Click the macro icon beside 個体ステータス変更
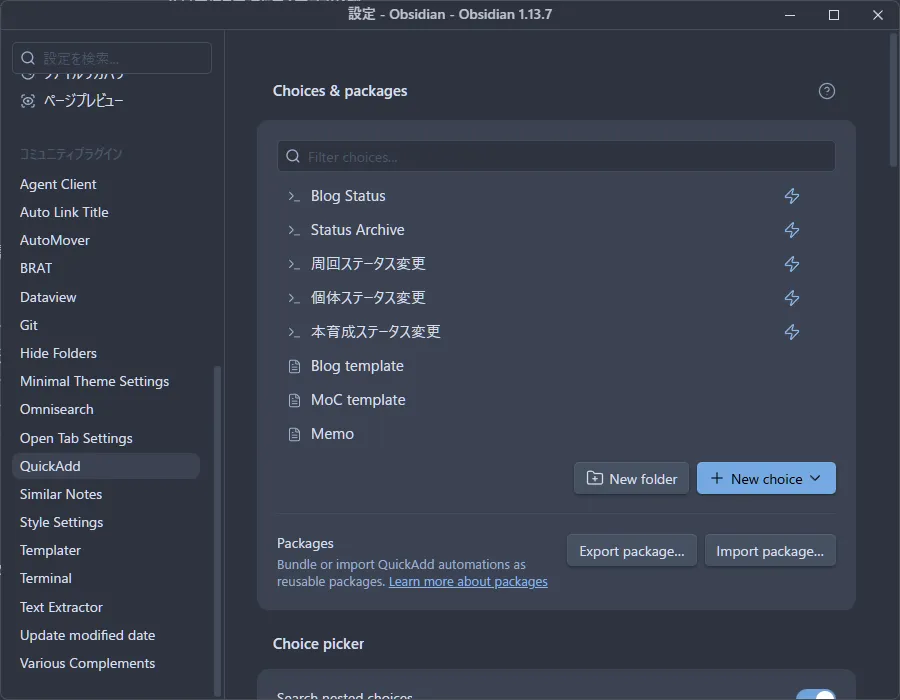This screenshot has height=700, width=900. click(294, 298)
